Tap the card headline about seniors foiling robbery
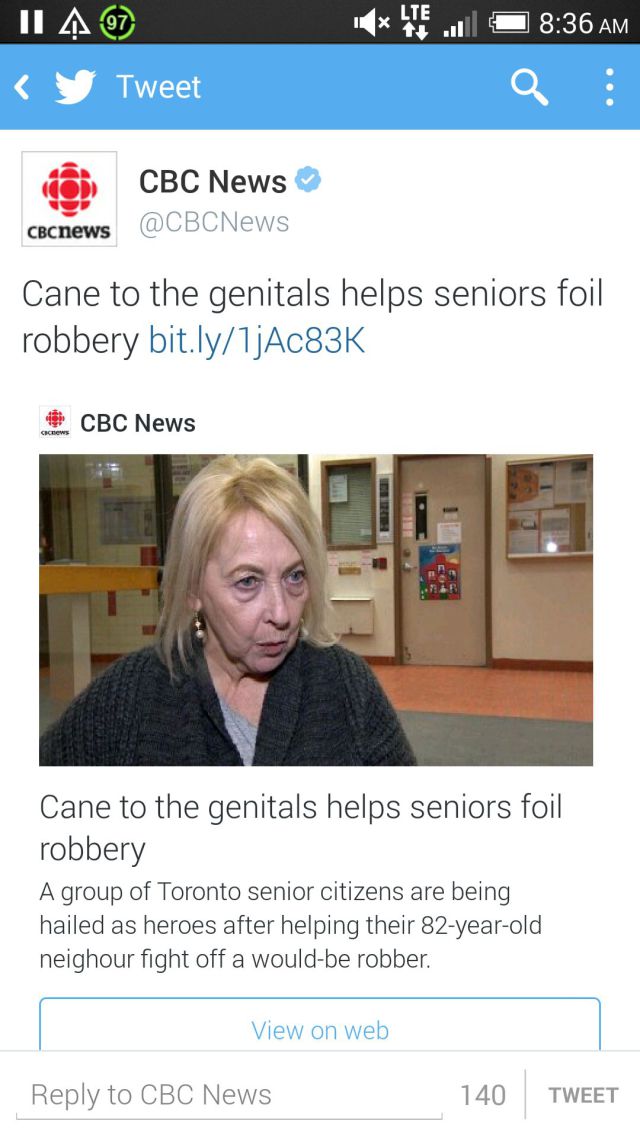The image size is (640, 1137). coord(301,827)
